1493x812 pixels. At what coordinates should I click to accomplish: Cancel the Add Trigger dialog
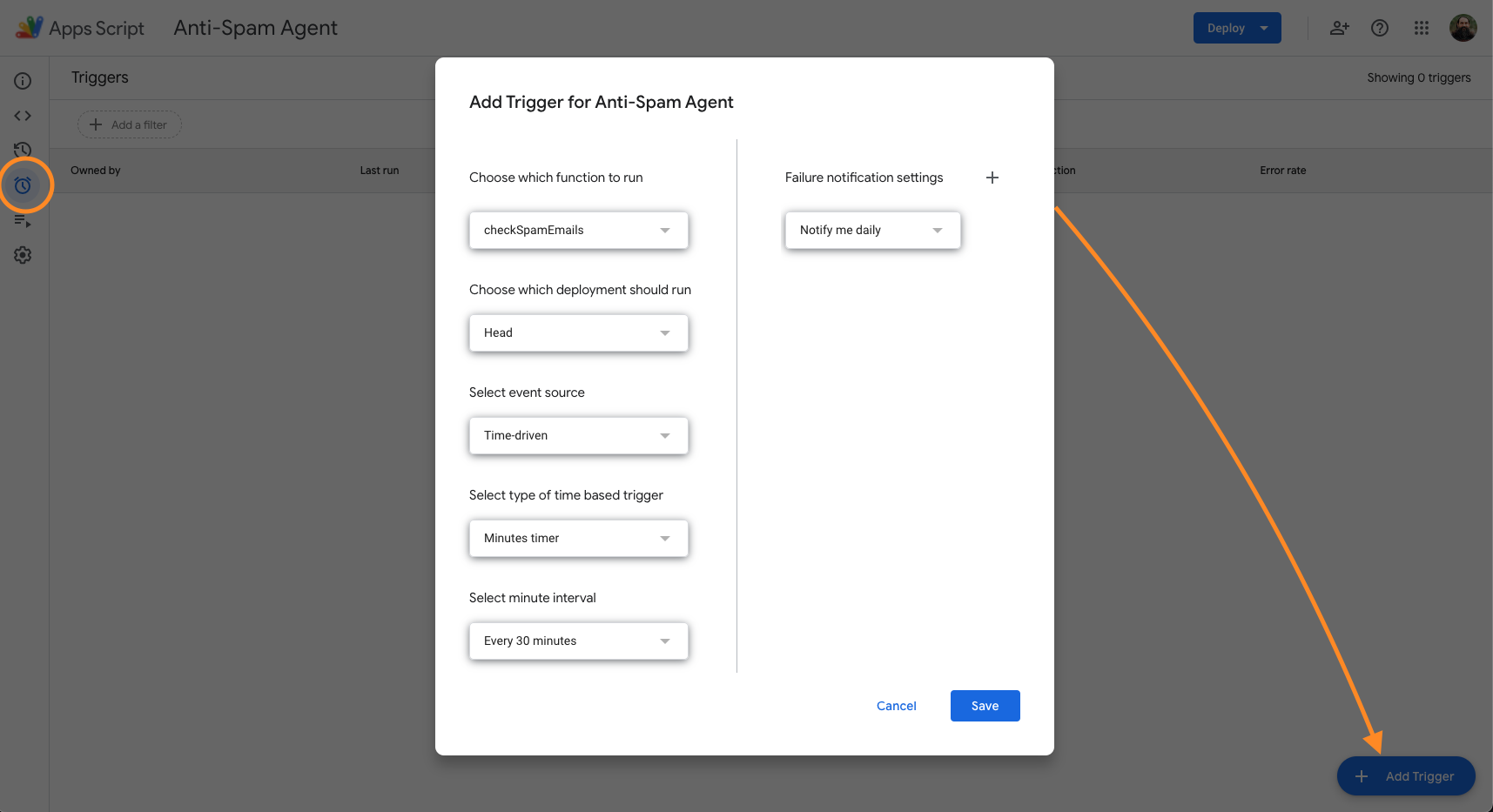tap(896, 706)
